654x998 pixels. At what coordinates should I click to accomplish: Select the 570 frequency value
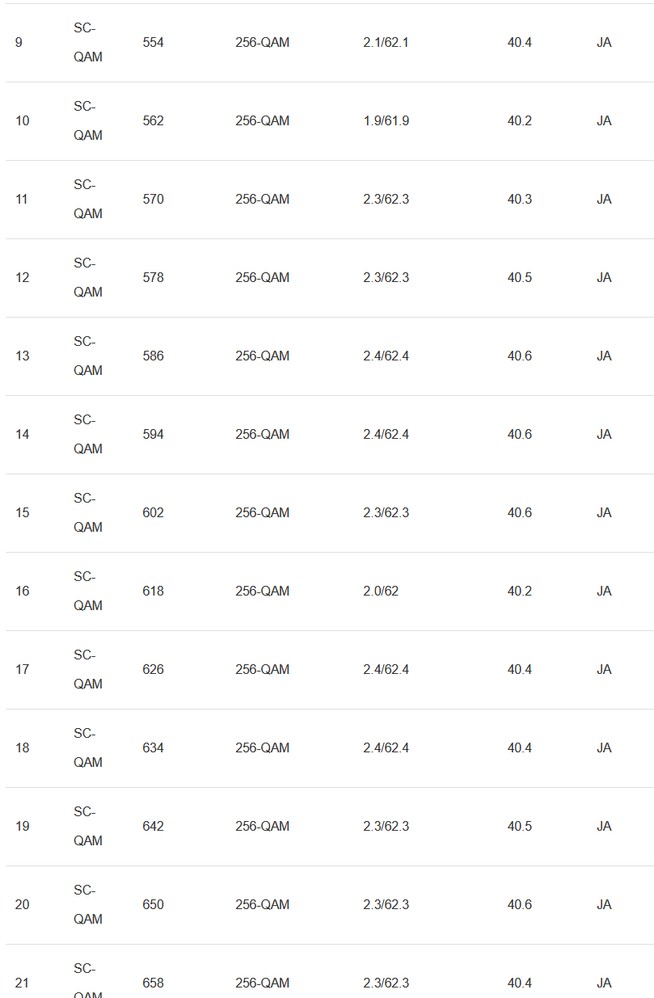(x=153, y=200)
